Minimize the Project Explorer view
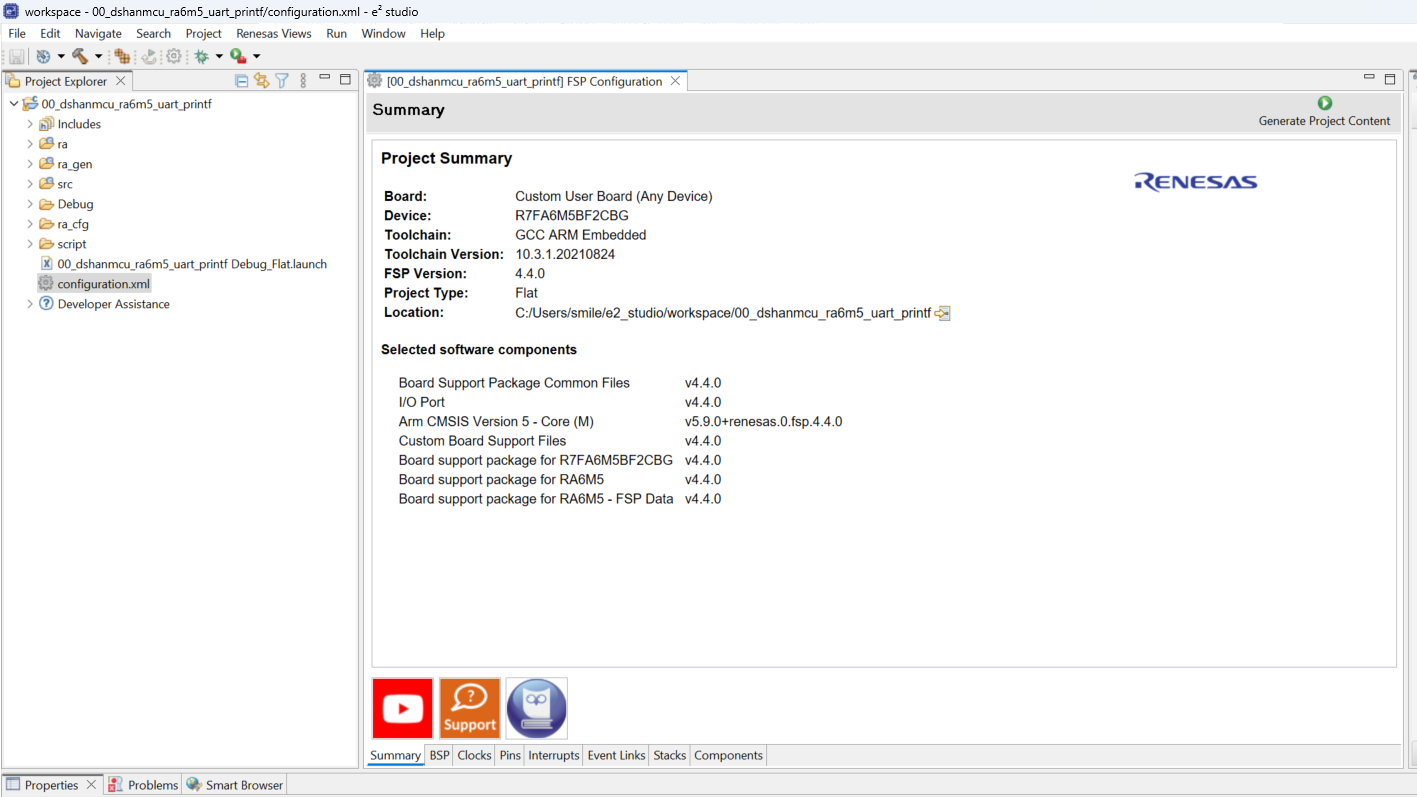This screenshot has width=1417, height=797. [x=324, y=78]
